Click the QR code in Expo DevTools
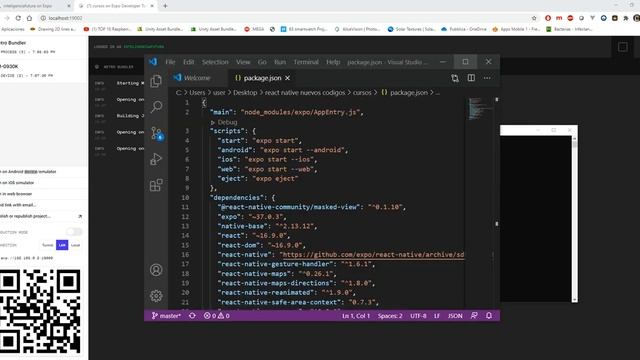 pos(40,311)
